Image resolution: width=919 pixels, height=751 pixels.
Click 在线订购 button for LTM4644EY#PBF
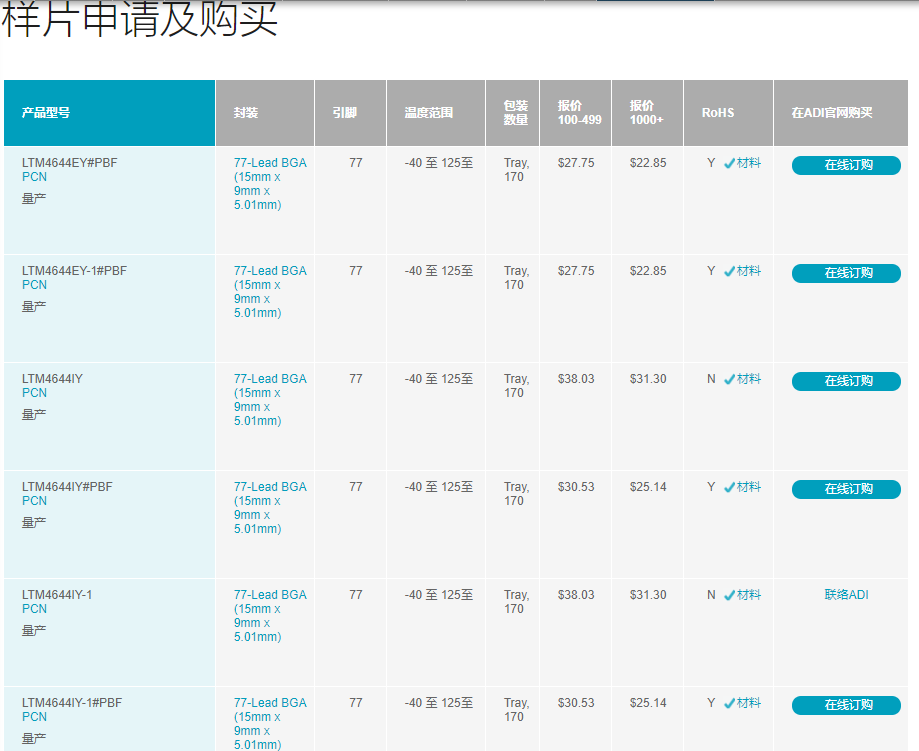point(846,165)
